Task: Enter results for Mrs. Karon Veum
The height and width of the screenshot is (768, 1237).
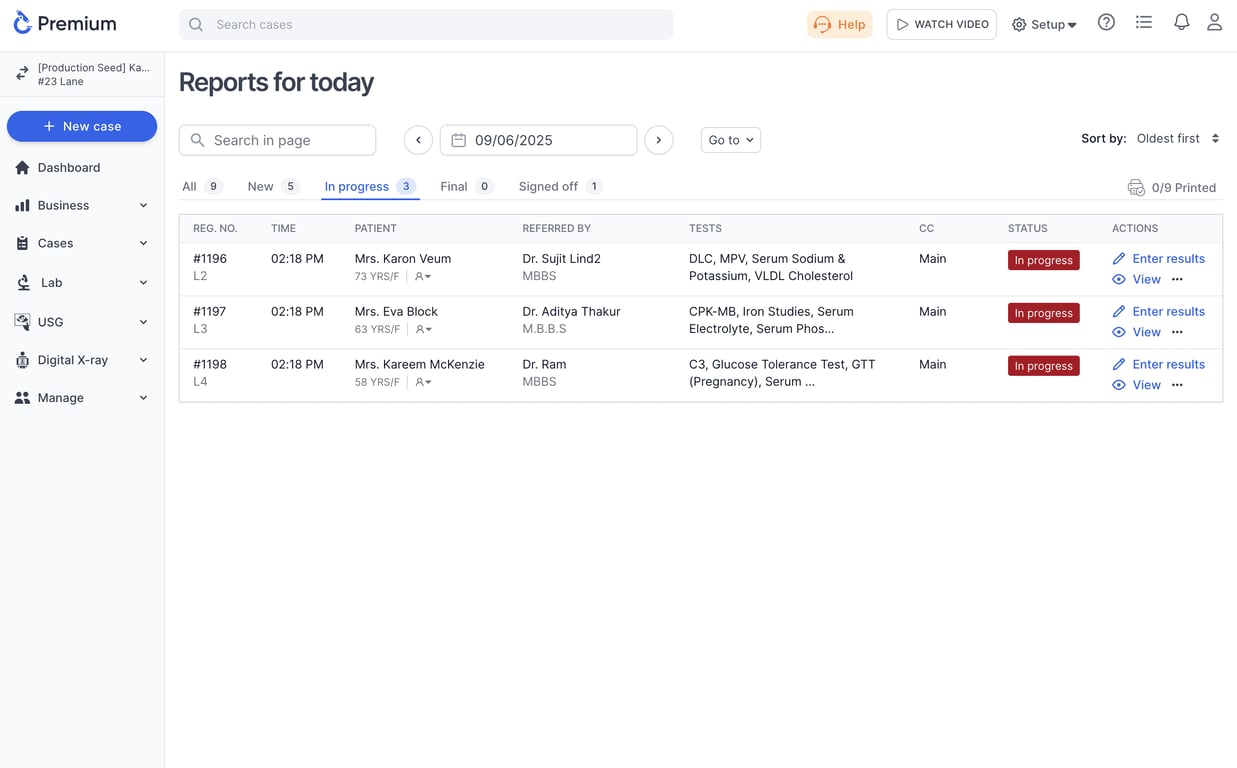Action: click(1167, 259)
